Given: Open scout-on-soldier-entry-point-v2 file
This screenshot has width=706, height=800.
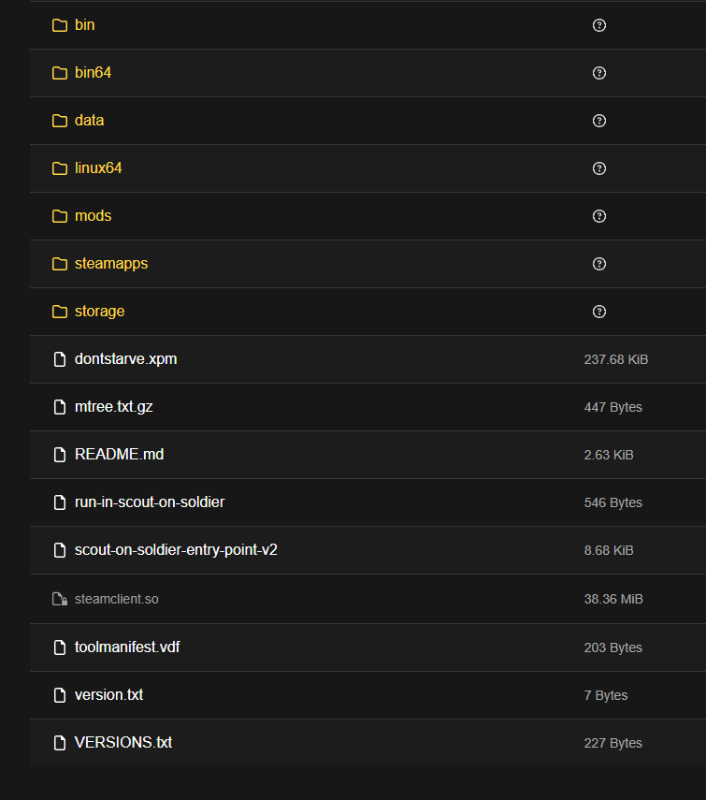Looking at the screenshot, I should pyautogui.click(x=176, y=550).
